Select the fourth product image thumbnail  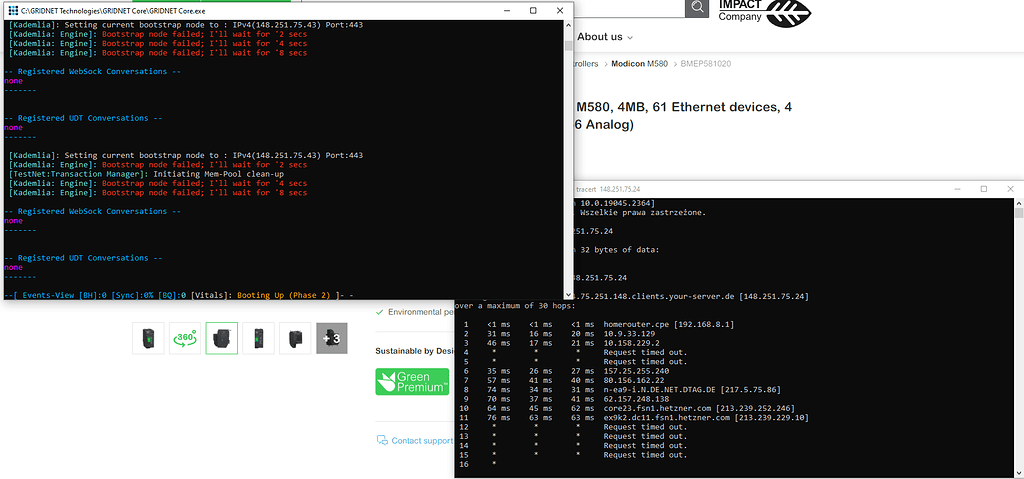pos(259,338)
